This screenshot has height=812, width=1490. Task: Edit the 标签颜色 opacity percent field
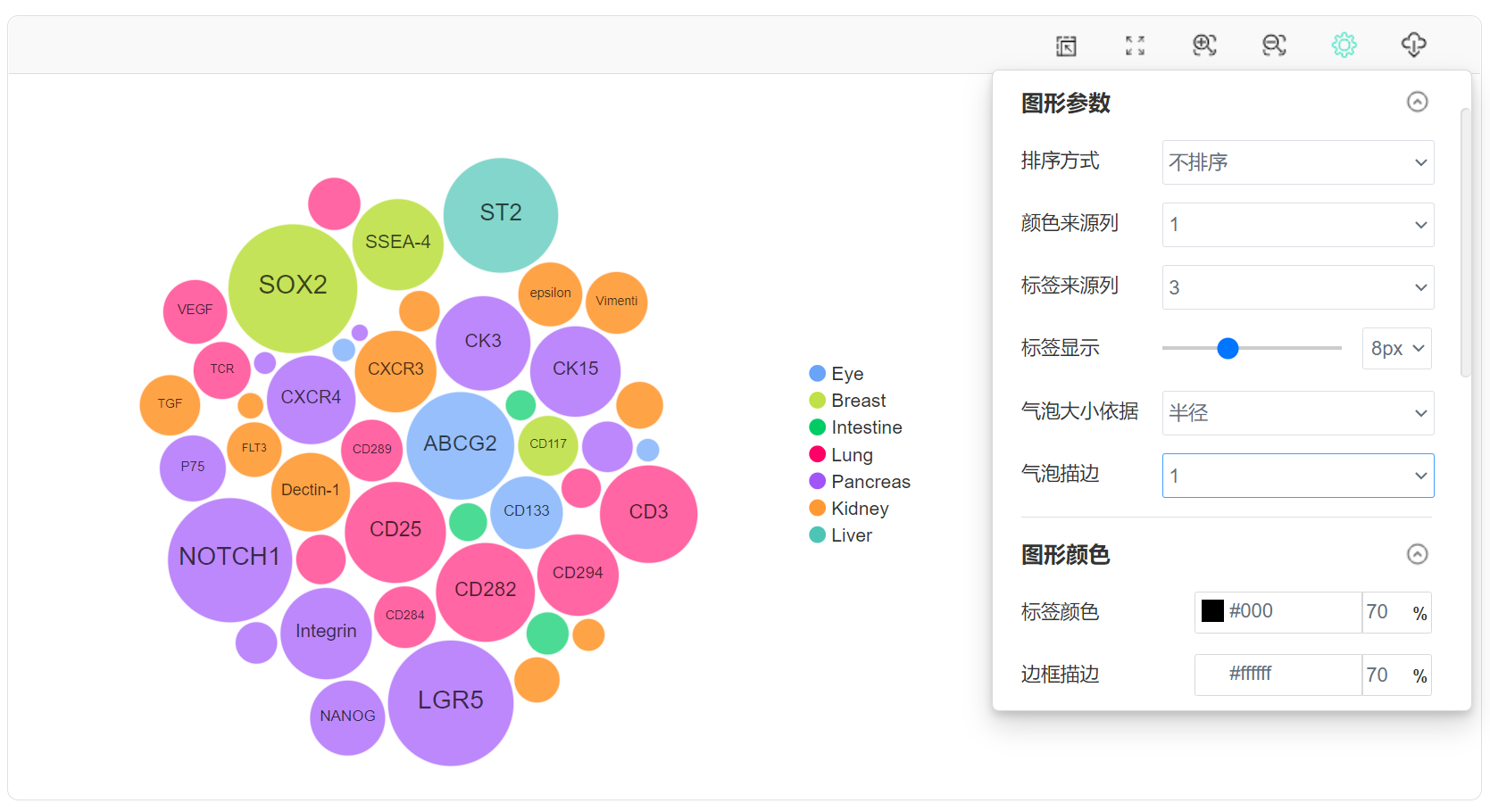point(1396,612)
